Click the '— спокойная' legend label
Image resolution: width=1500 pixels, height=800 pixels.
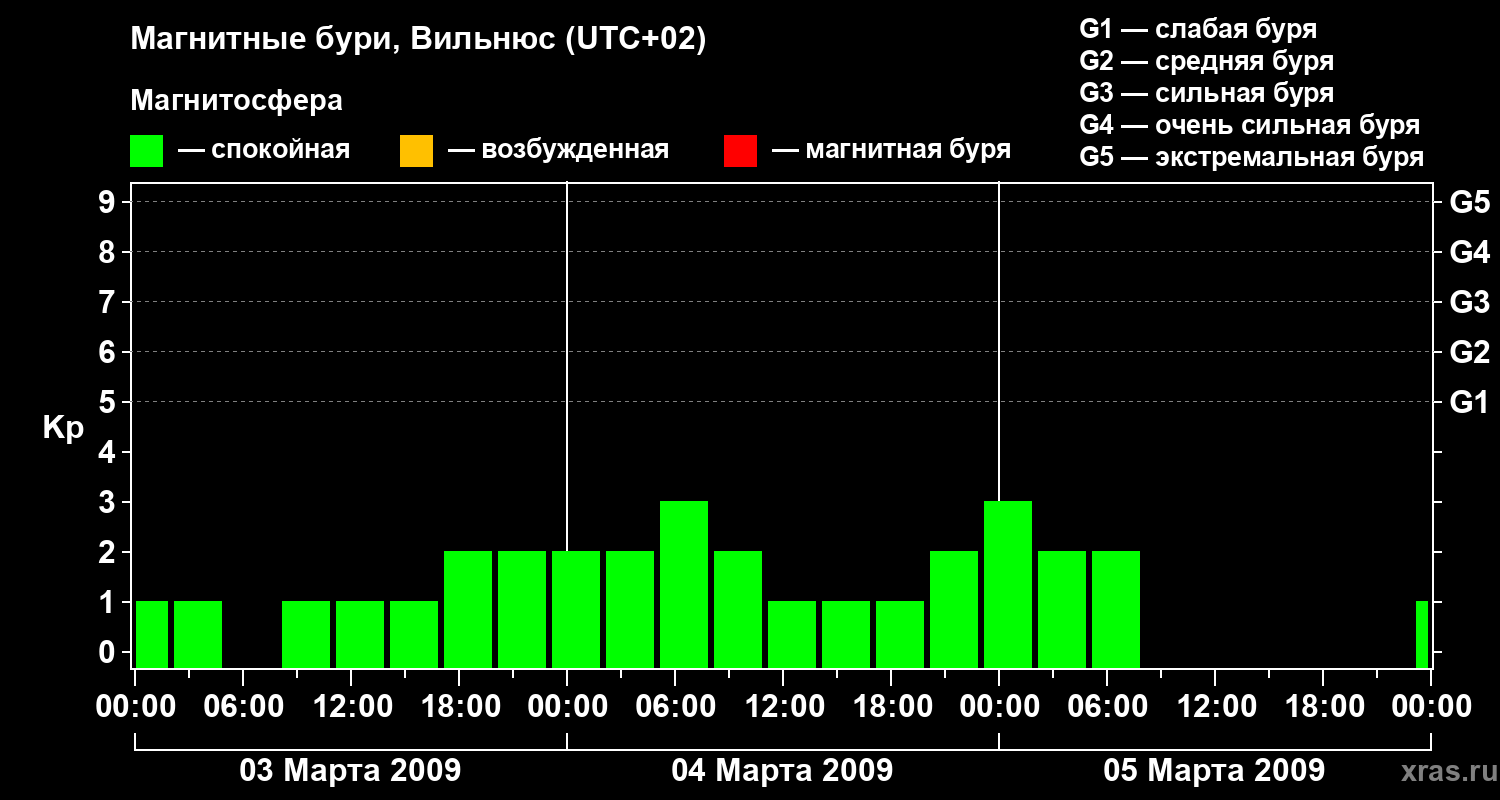264,151
